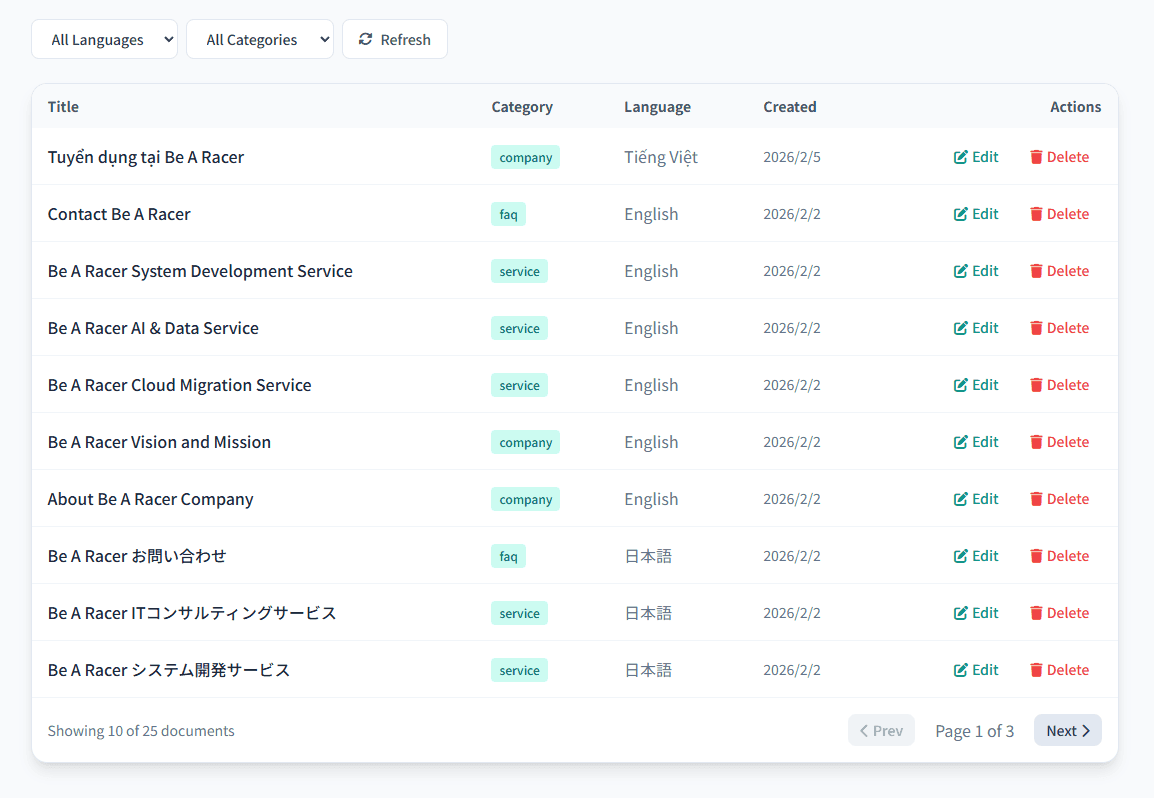Click edit icon for Cloud Migration Service
The width and height of the screenshot is (1154, 798).
click(960, 385)
